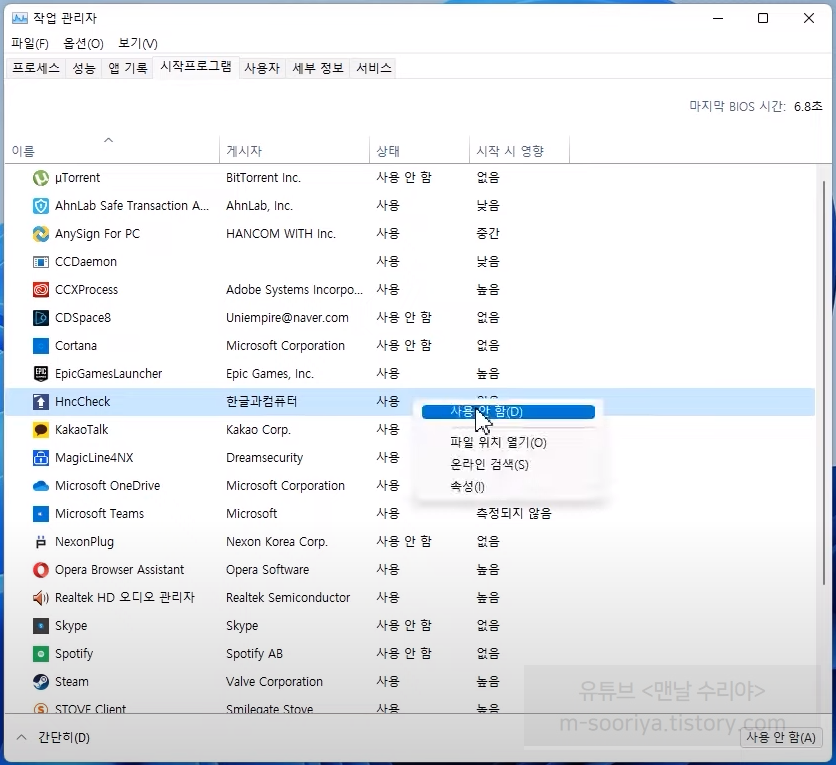Click the AnySign For PC icon
Viewport: 836px width, 765px height.
(41, 233)
